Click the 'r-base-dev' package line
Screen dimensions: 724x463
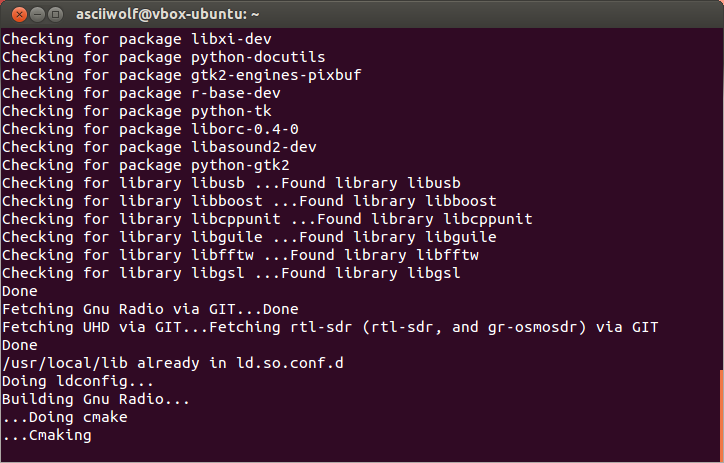click(x=141, y=93)
